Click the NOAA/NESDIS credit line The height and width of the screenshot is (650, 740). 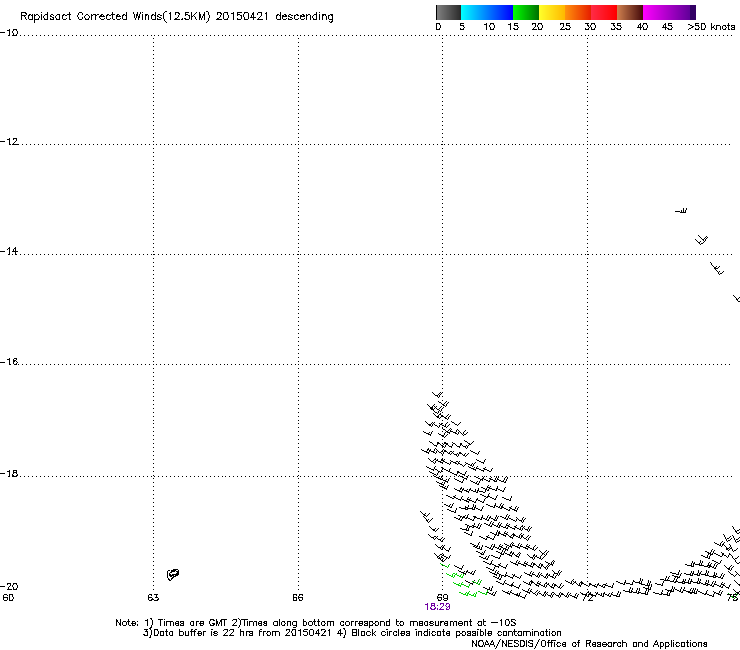click(x=589, y=644)
